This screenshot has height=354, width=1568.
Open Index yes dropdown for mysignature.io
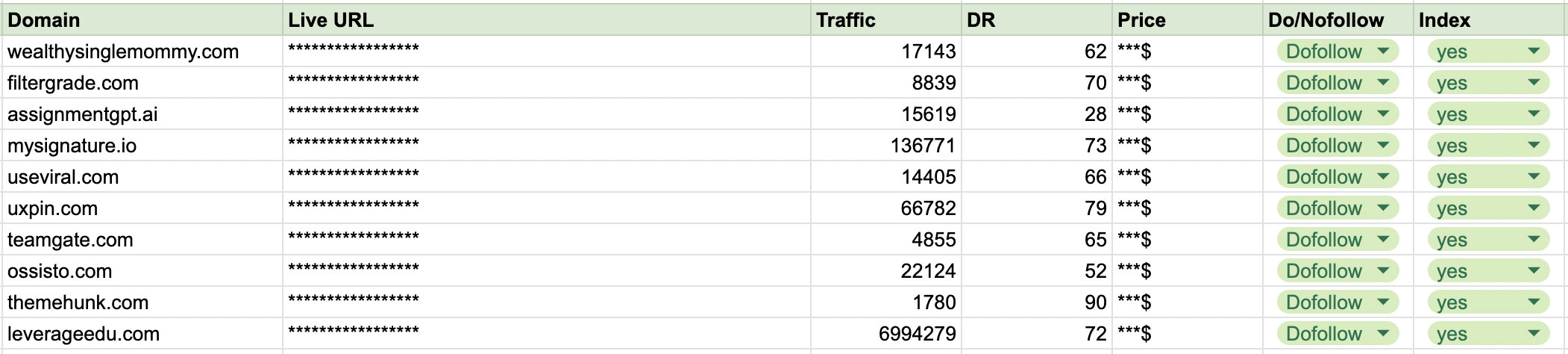coord(1534,146)
